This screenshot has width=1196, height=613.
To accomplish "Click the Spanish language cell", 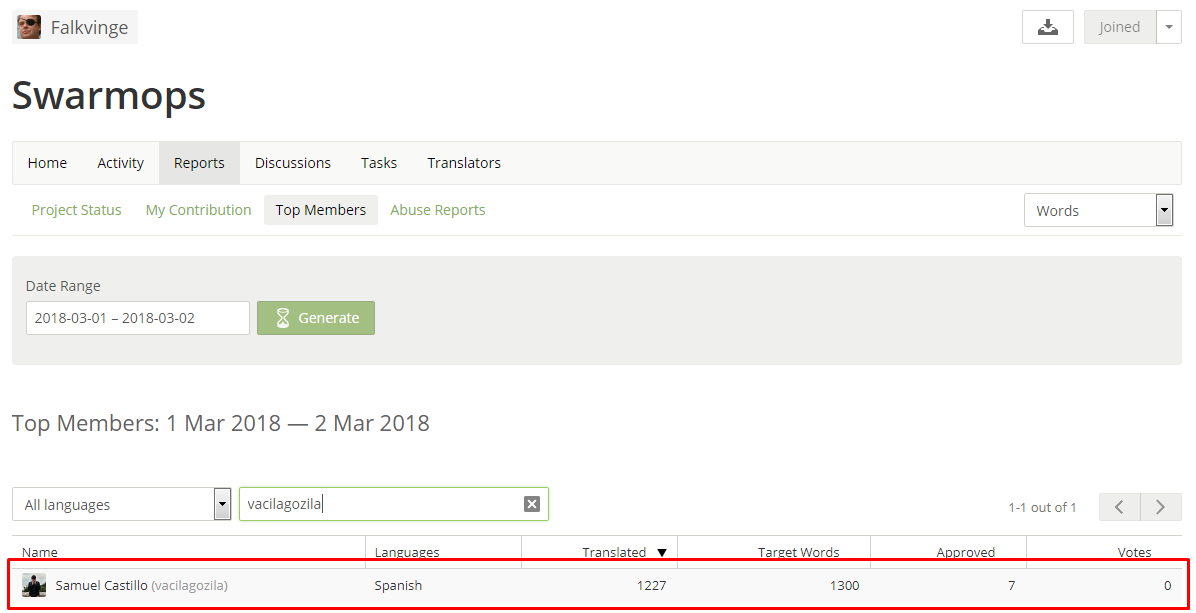I will coord(398,586).
